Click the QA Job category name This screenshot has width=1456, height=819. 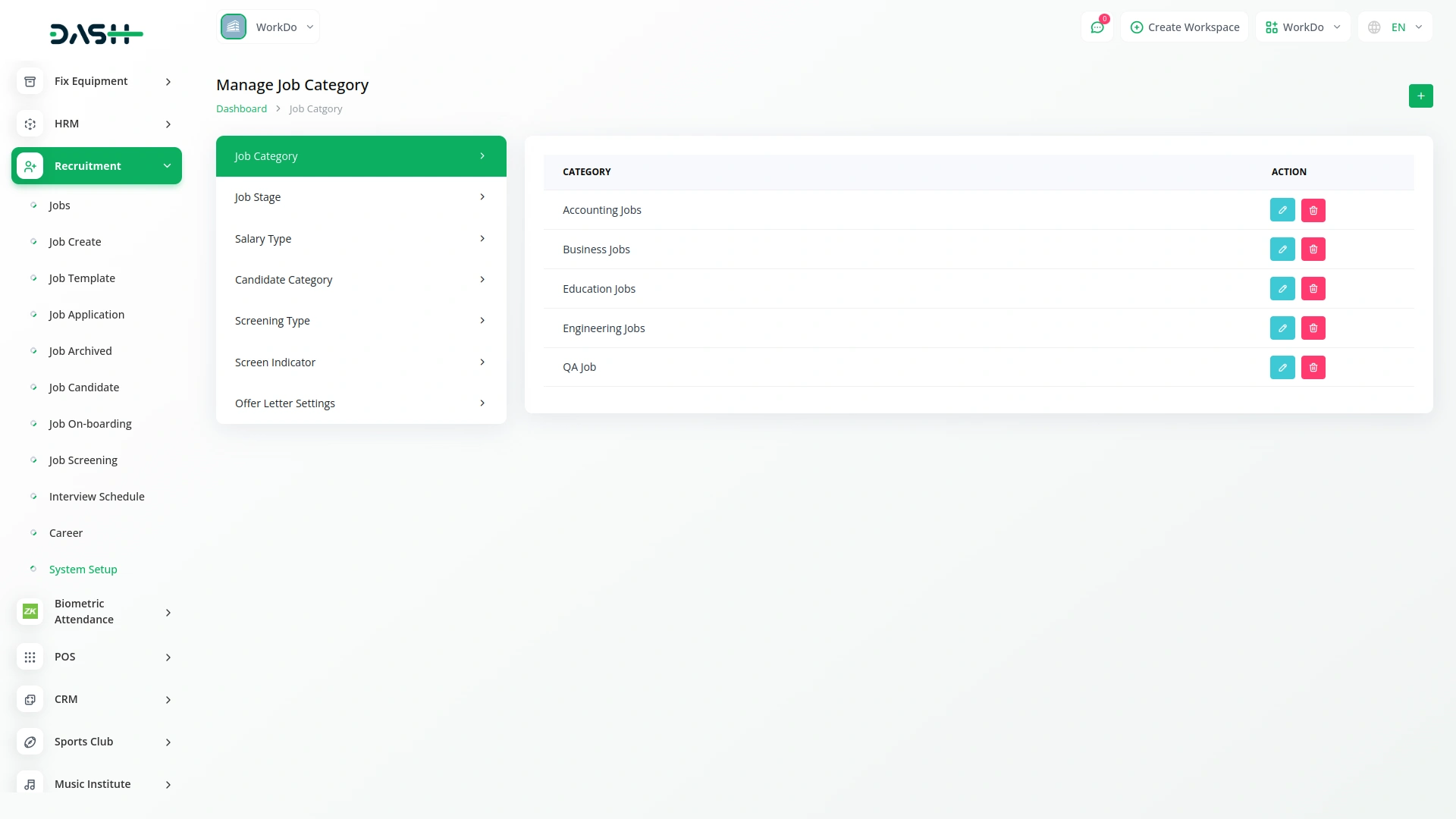[x=579, y=367]
